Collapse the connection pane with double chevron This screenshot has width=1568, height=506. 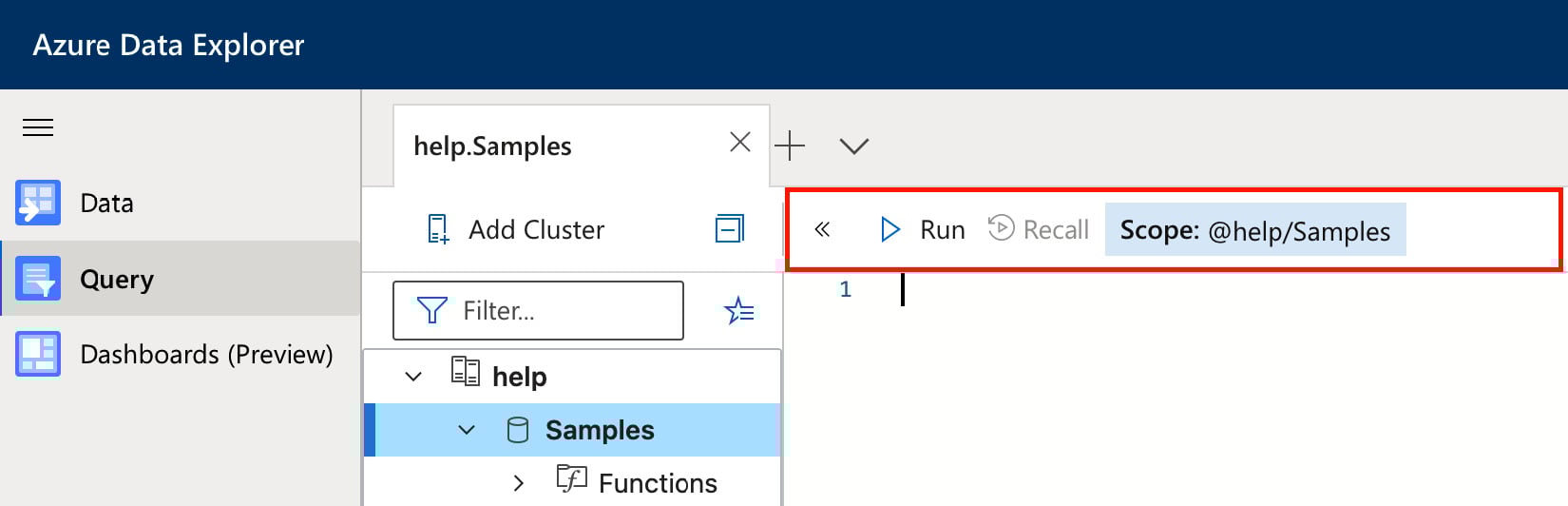pyautogui.click(x=823, y=229)
